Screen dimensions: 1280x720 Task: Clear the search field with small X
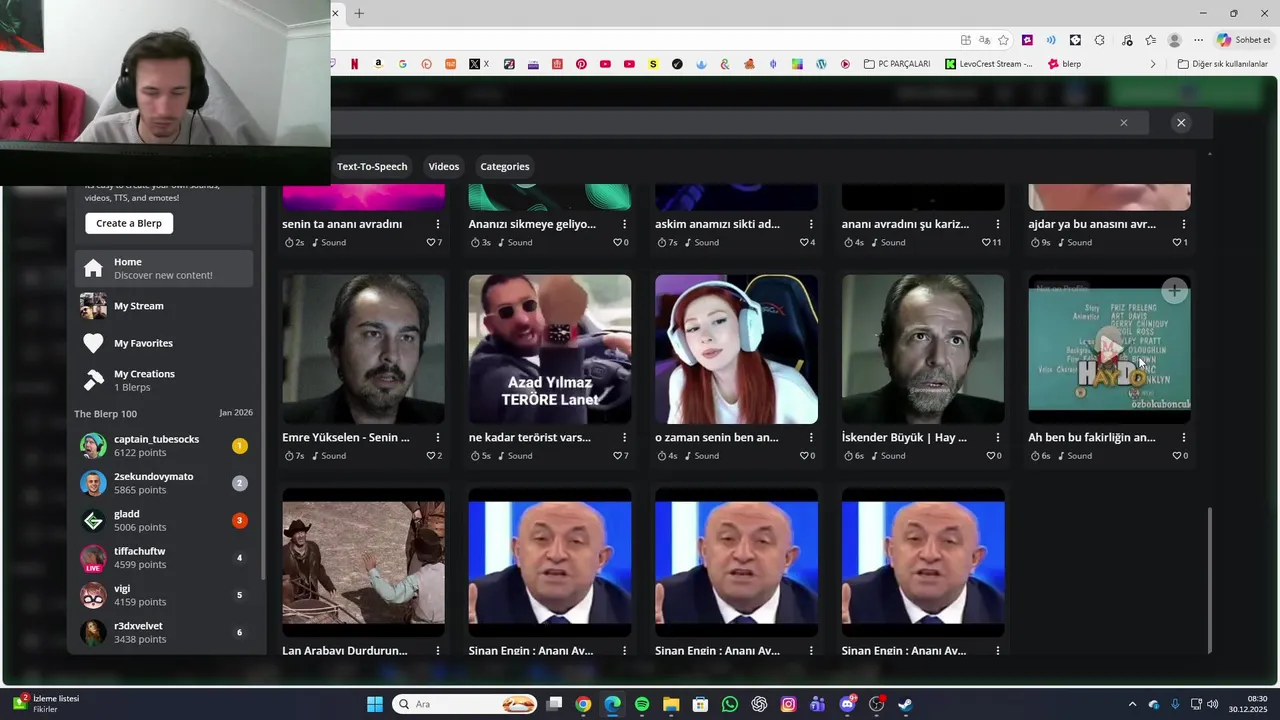(1124, 123)
